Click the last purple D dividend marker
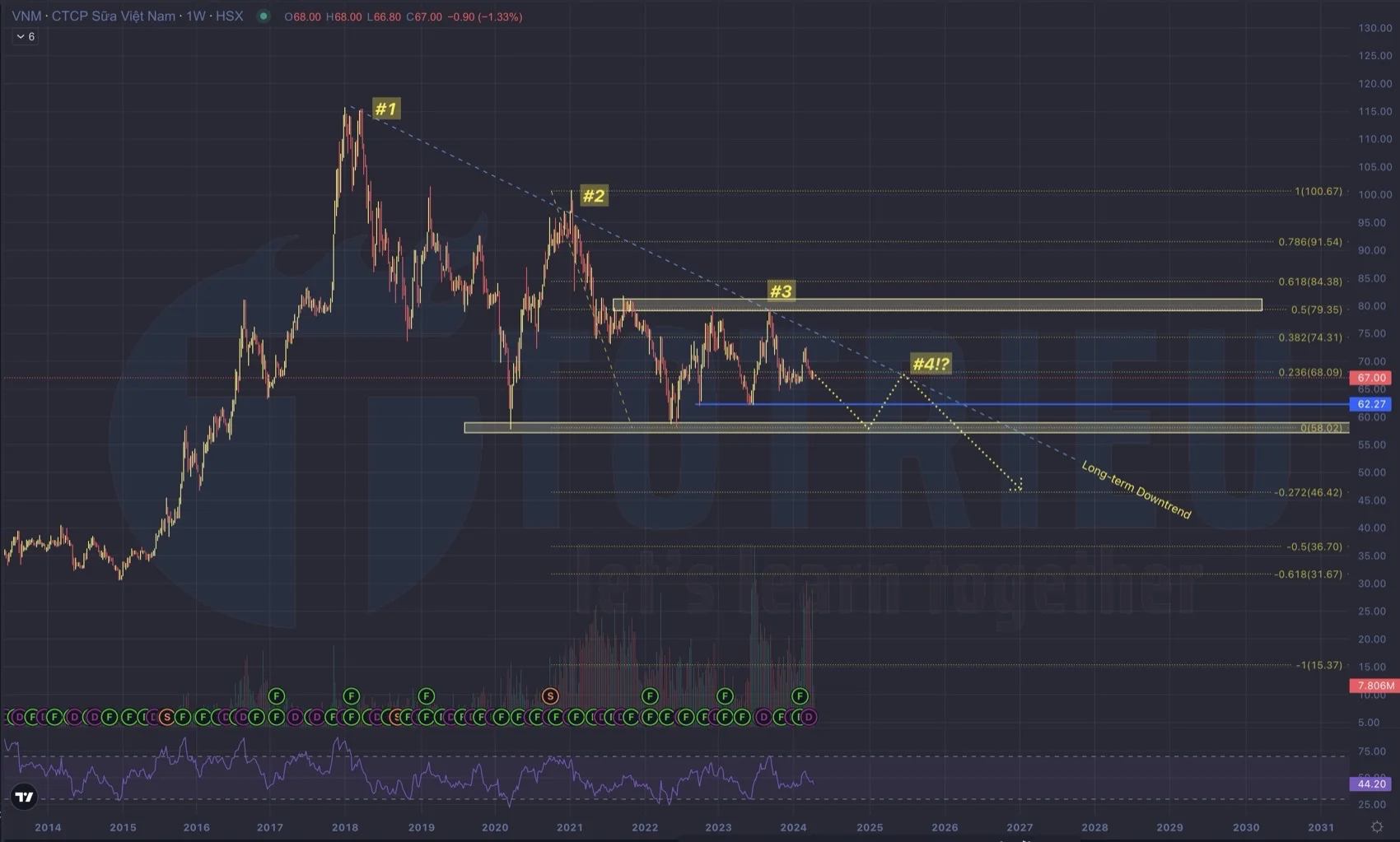 (809, 717)
